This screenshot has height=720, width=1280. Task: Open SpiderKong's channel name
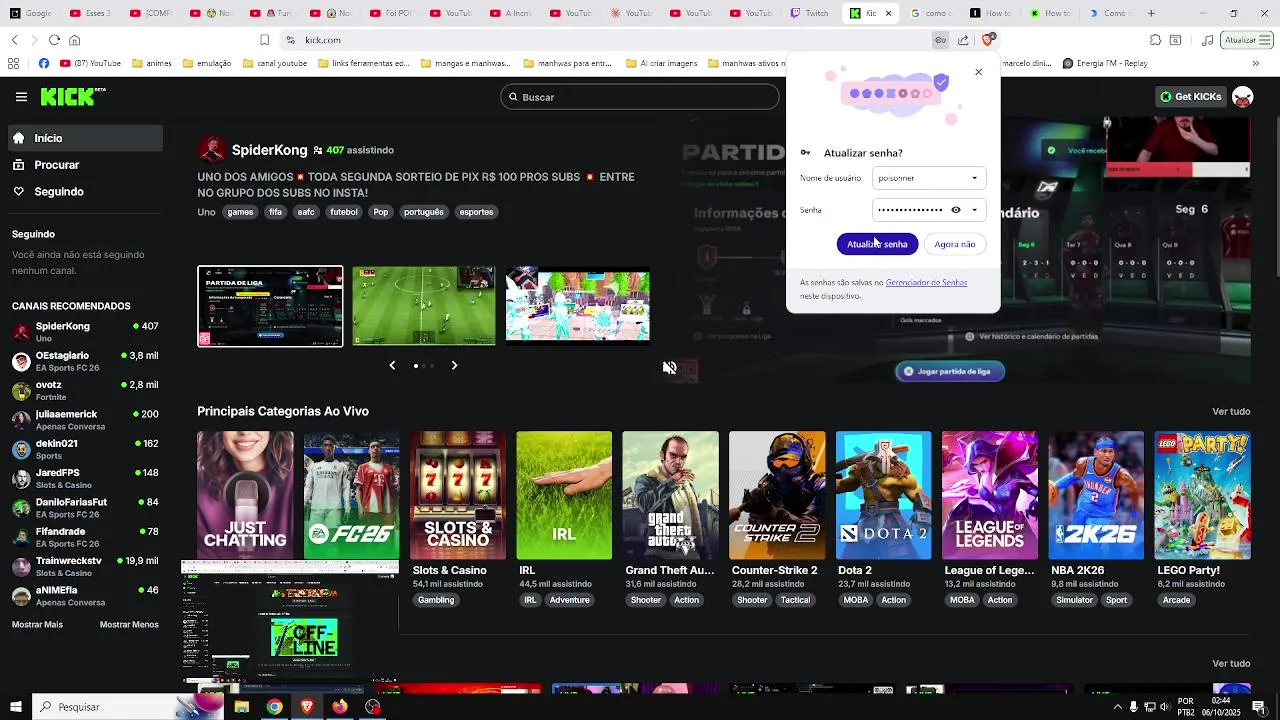click(x=270, y=150)
